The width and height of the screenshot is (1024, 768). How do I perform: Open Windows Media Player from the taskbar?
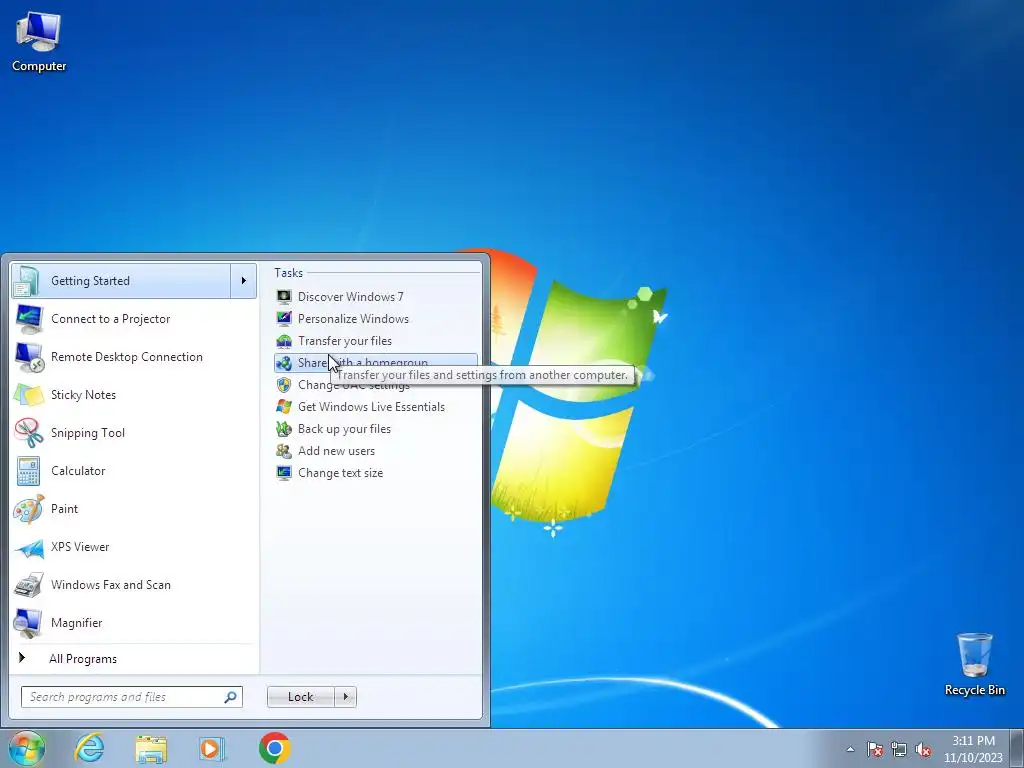coord(212,748)
